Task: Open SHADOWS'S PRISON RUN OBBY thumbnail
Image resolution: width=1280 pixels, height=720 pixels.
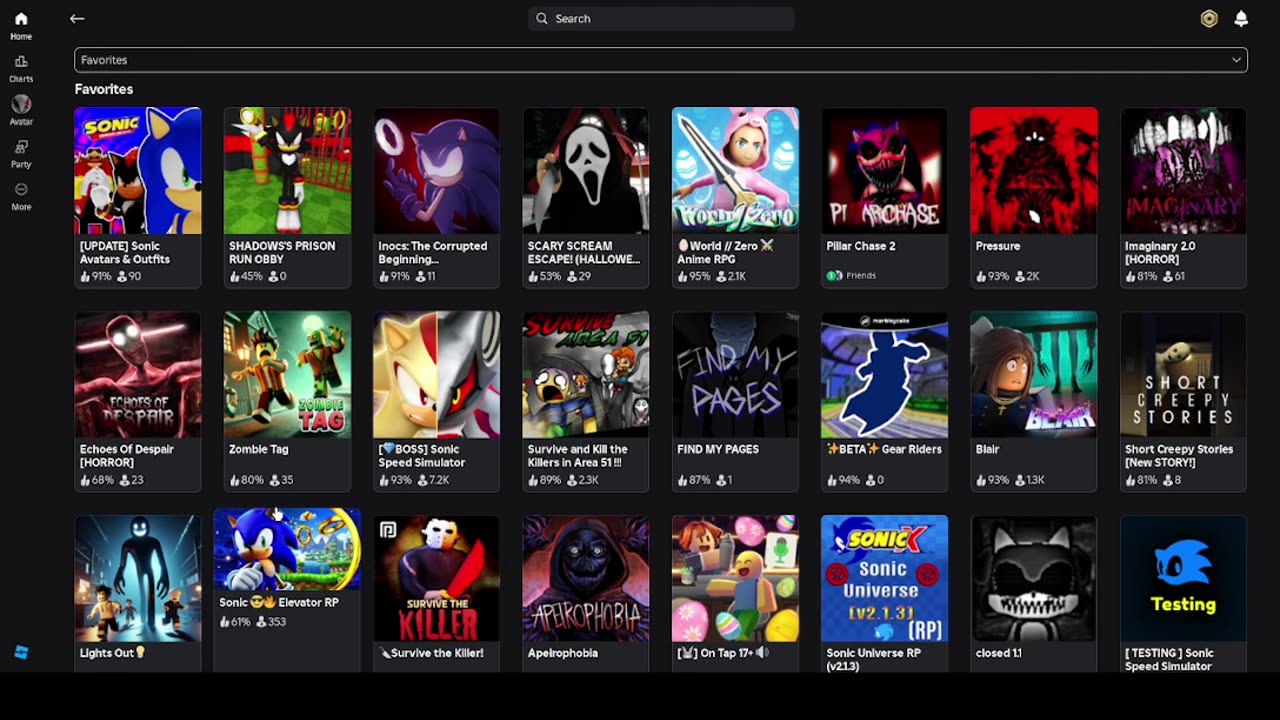Action: pyautogui.click(x=287, y=171)
